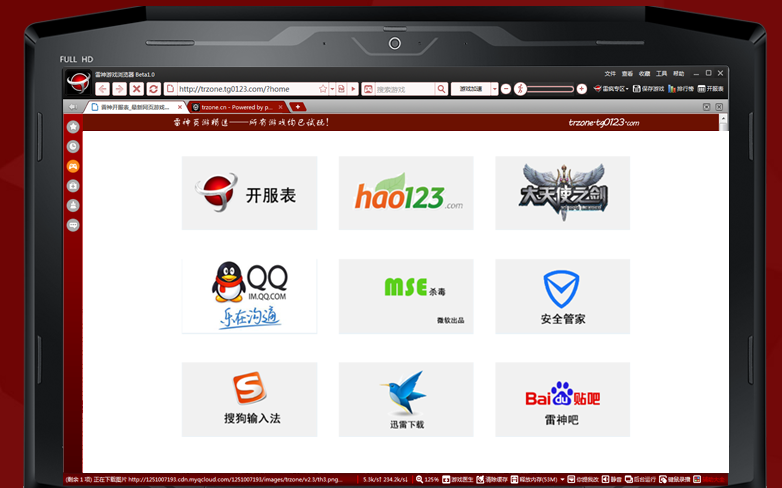Click the refresh page button
The height and width of the screenshot is (488, 782).
coord(153,89)
